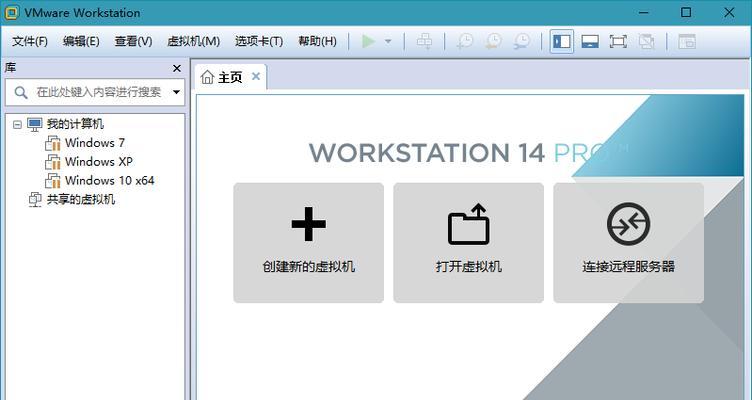The width and height of the screenshot is (752, 400).
Task: Select 我的计算机 in the library tree
Action: (75, 124)
